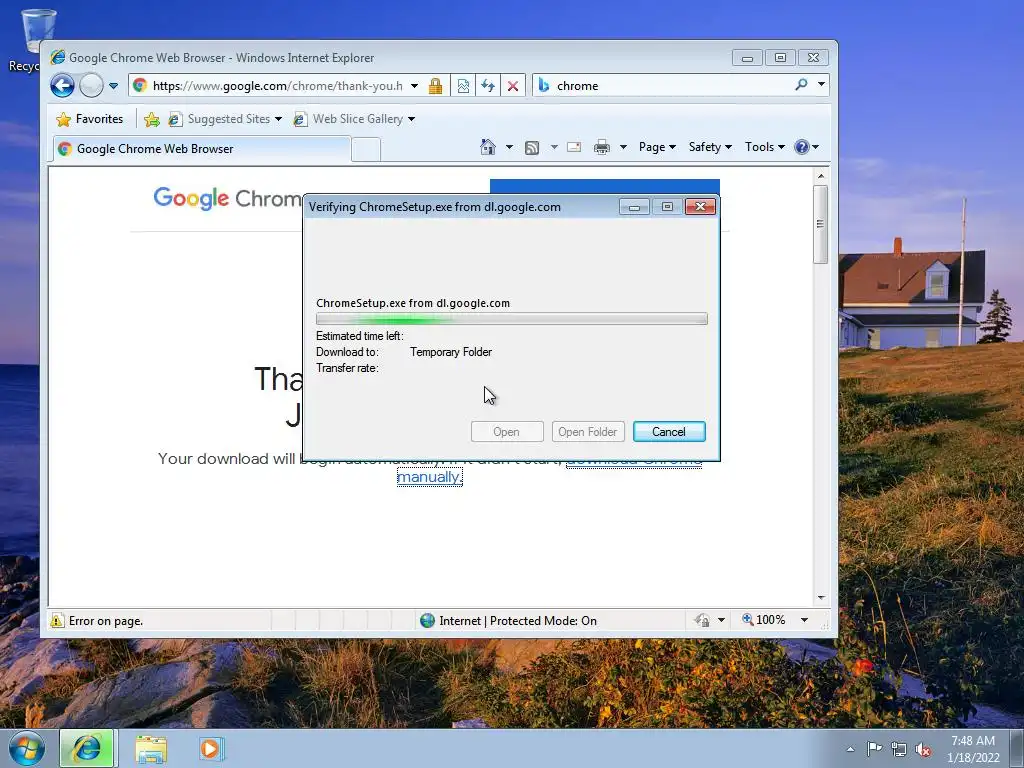
Task: Open a new blank tab
Action: [x=366, y=150]
